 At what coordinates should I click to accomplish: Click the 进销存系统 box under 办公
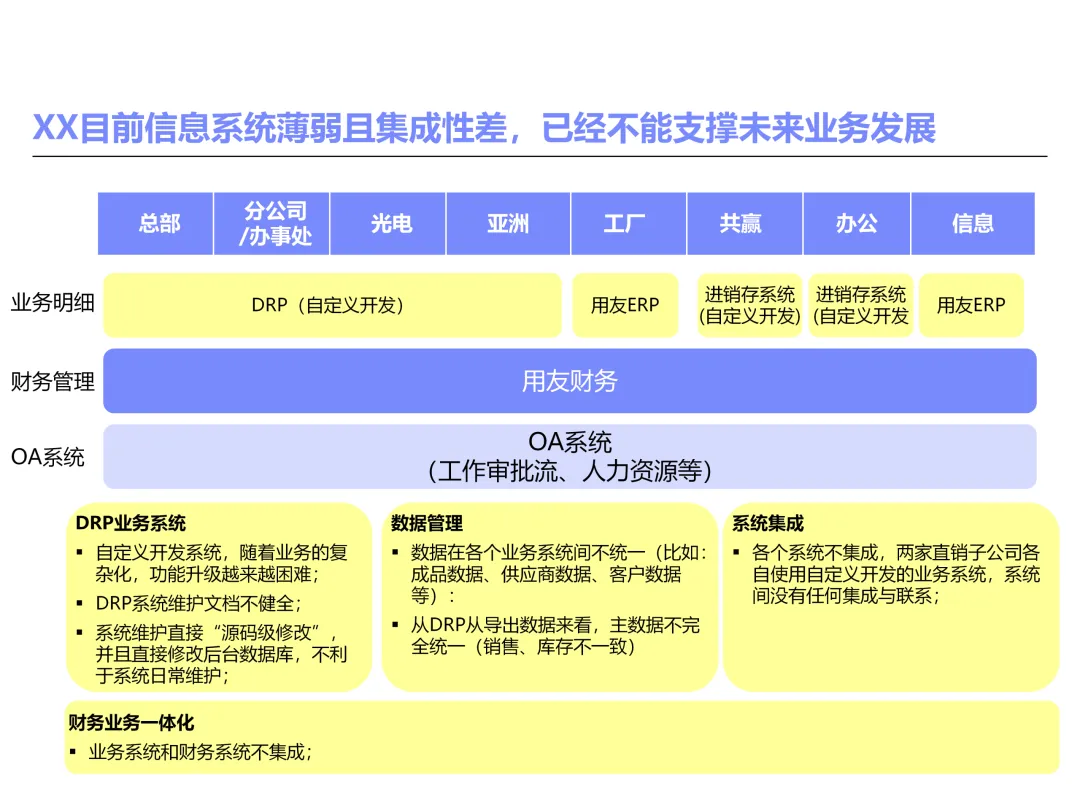coord(861,305)
